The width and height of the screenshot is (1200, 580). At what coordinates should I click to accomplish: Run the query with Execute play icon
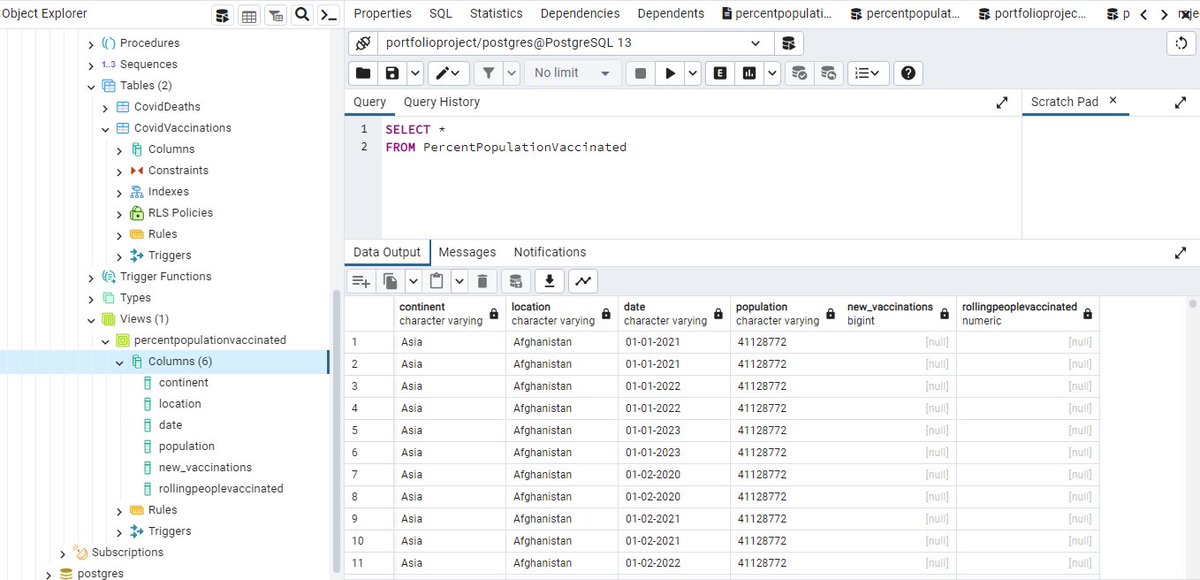670,73
